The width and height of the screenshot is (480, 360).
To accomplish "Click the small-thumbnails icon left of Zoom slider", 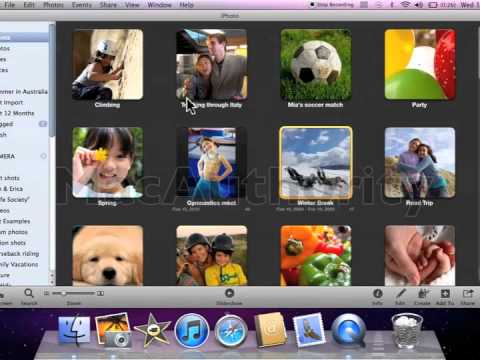I will (x=47, y=293).
